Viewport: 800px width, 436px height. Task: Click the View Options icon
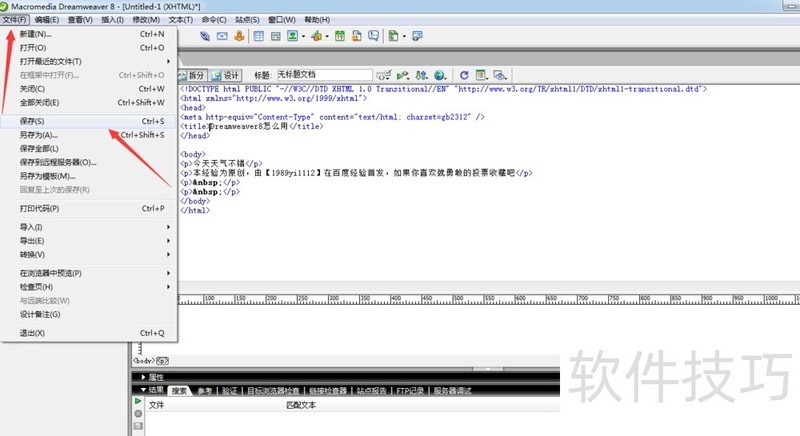point(481,75)
